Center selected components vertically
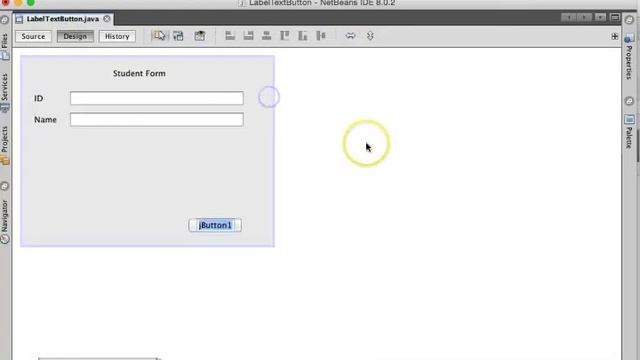This screenshot has height=360, width=640. point(321,36)
